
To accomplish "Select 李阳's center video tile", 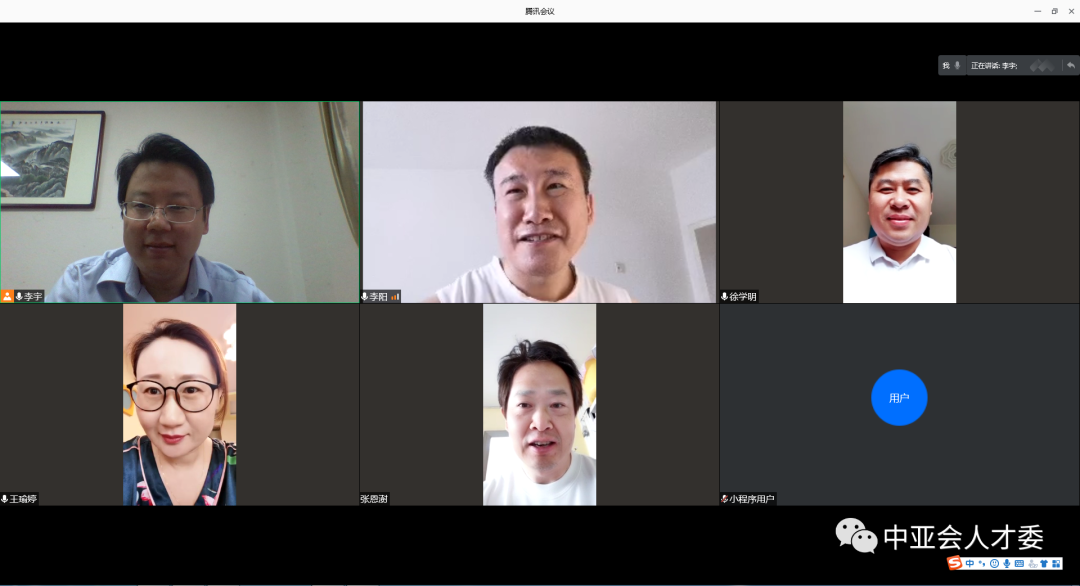I will coord(539,202).
